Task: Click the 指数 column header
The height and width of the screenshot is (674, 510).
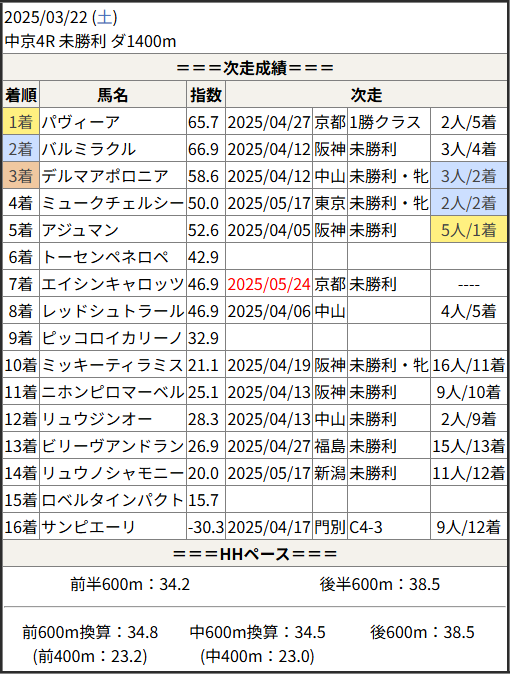Action: (206, 95)
